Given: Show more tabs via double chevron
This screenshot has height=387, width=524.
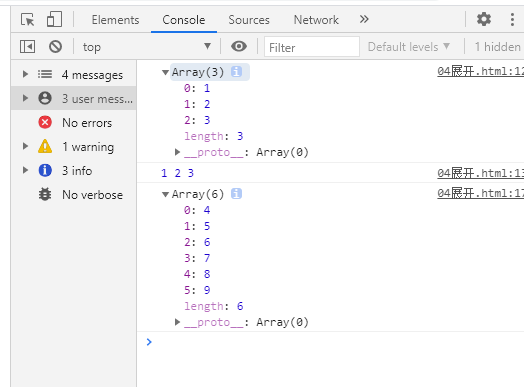Looking at the screenshot, I should pos(364,19).
